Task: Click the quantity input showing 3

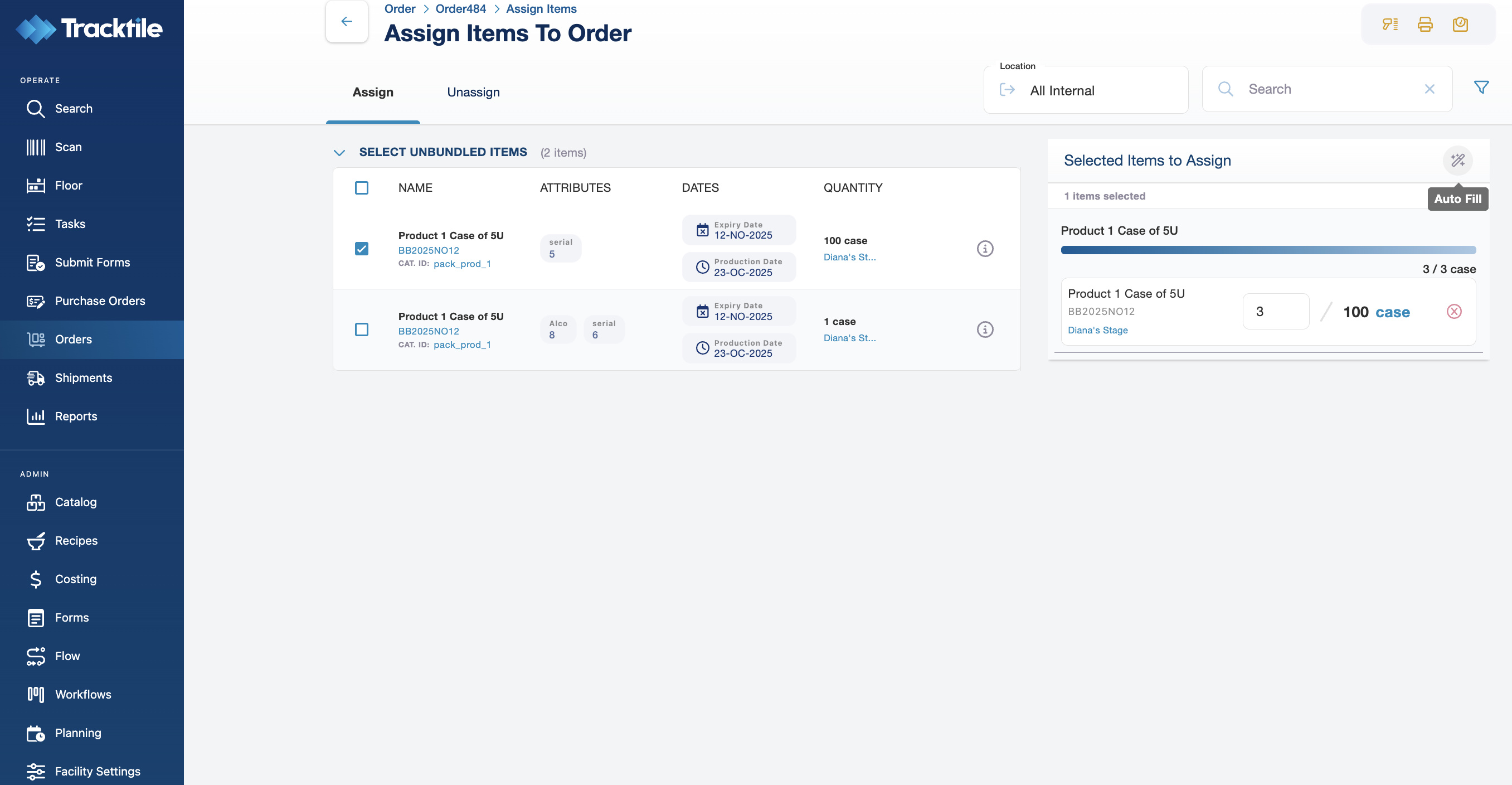Action: (x=1275, y=312)
